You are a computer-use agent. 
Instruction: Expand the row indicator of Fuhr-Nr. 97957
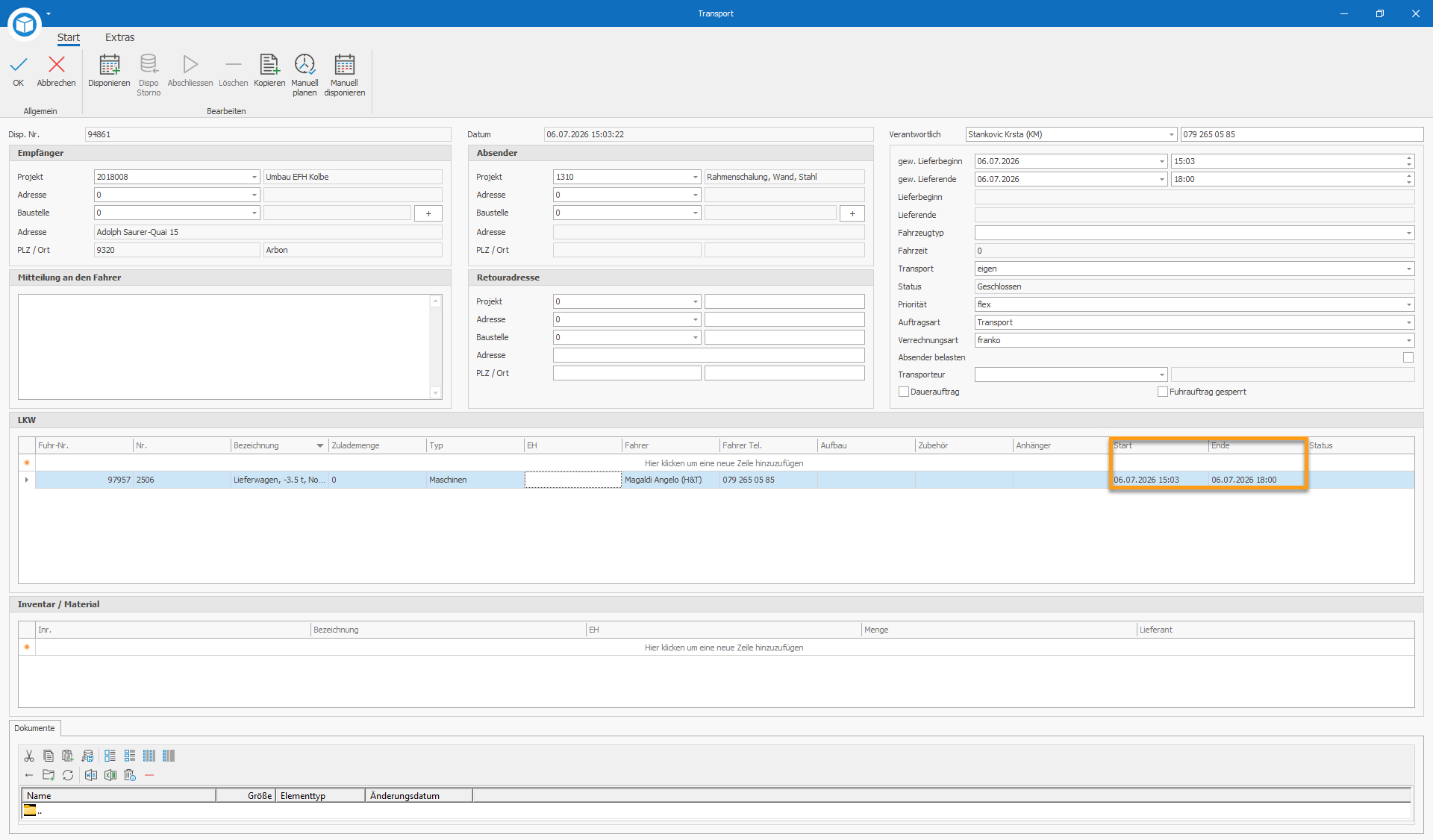click(27, 480)
